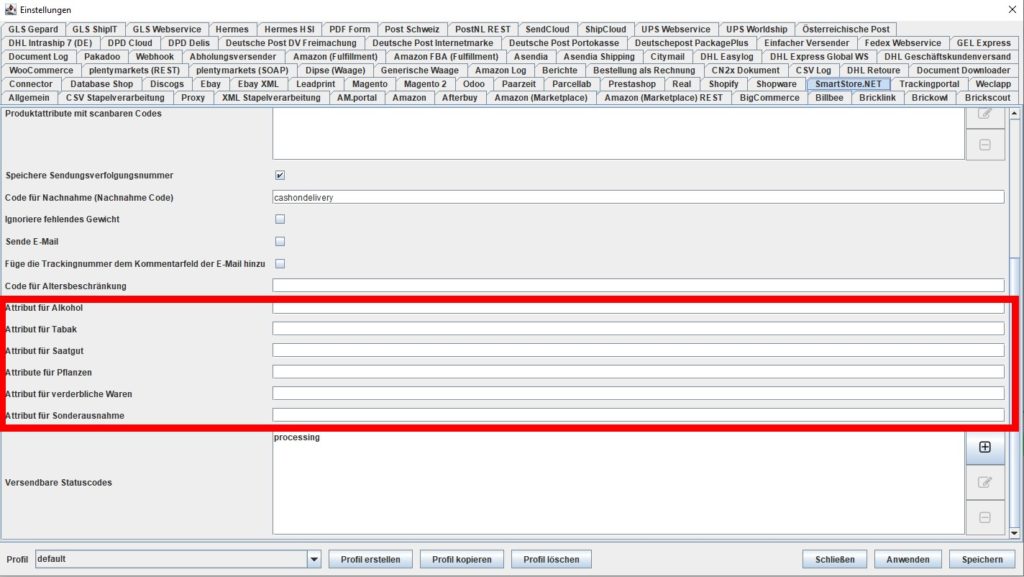1024x577 pixels.
Task: Click Attribut für Sonderausnahme input field
Action: point(638,414)
